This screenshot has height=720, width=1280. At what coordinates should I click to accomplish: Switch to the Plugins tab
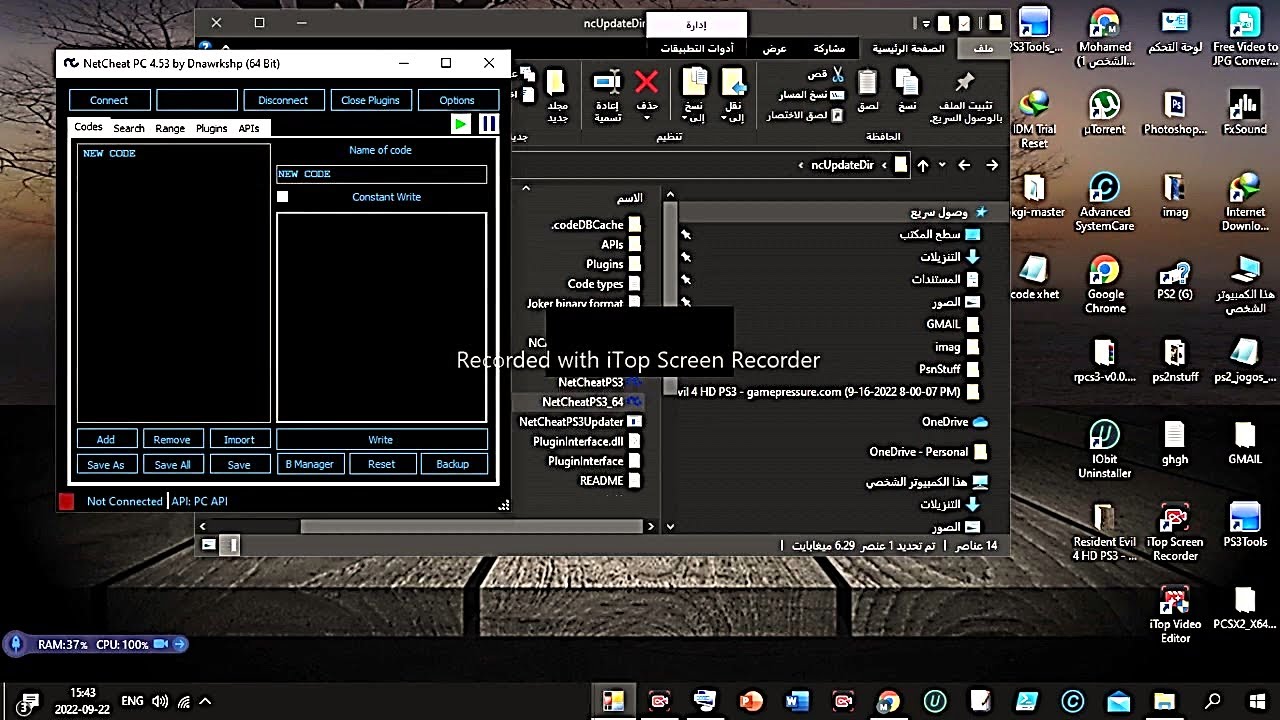click(x=212, y=128)
